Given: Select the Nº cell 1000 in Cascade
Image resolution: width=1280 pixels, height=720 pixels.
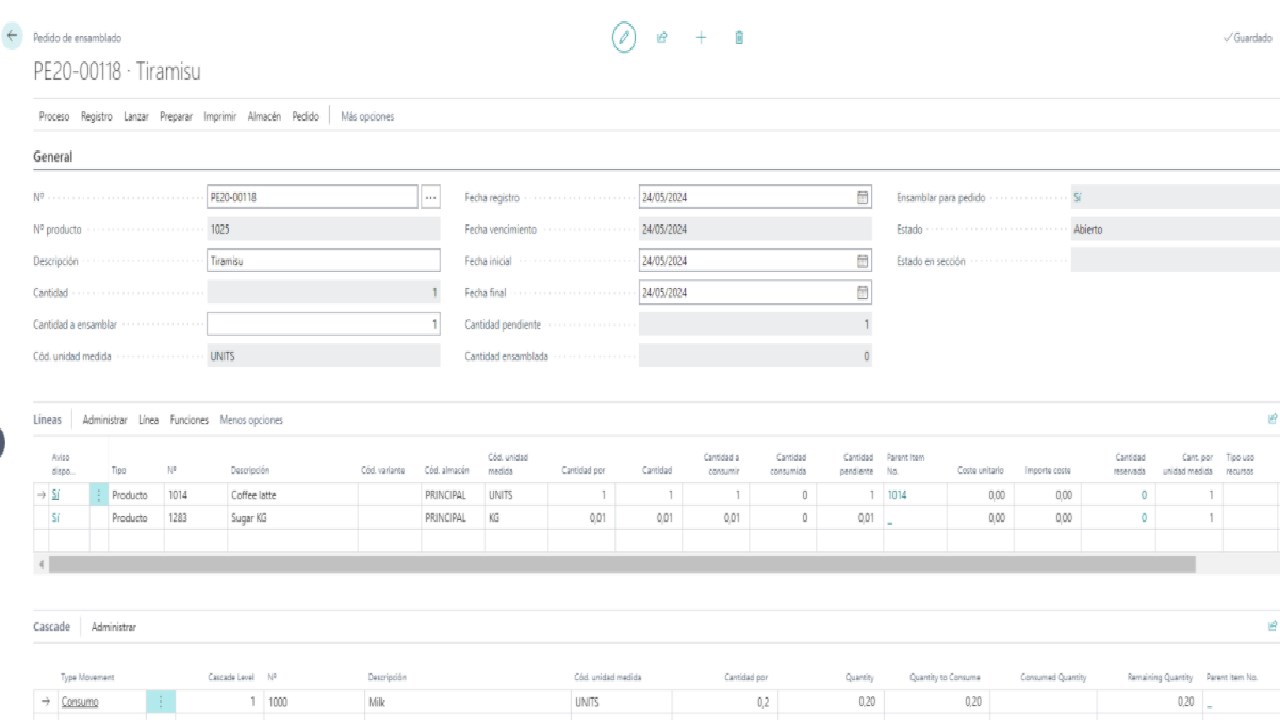Looking at the screenshot, I should [x=313, y=702].
